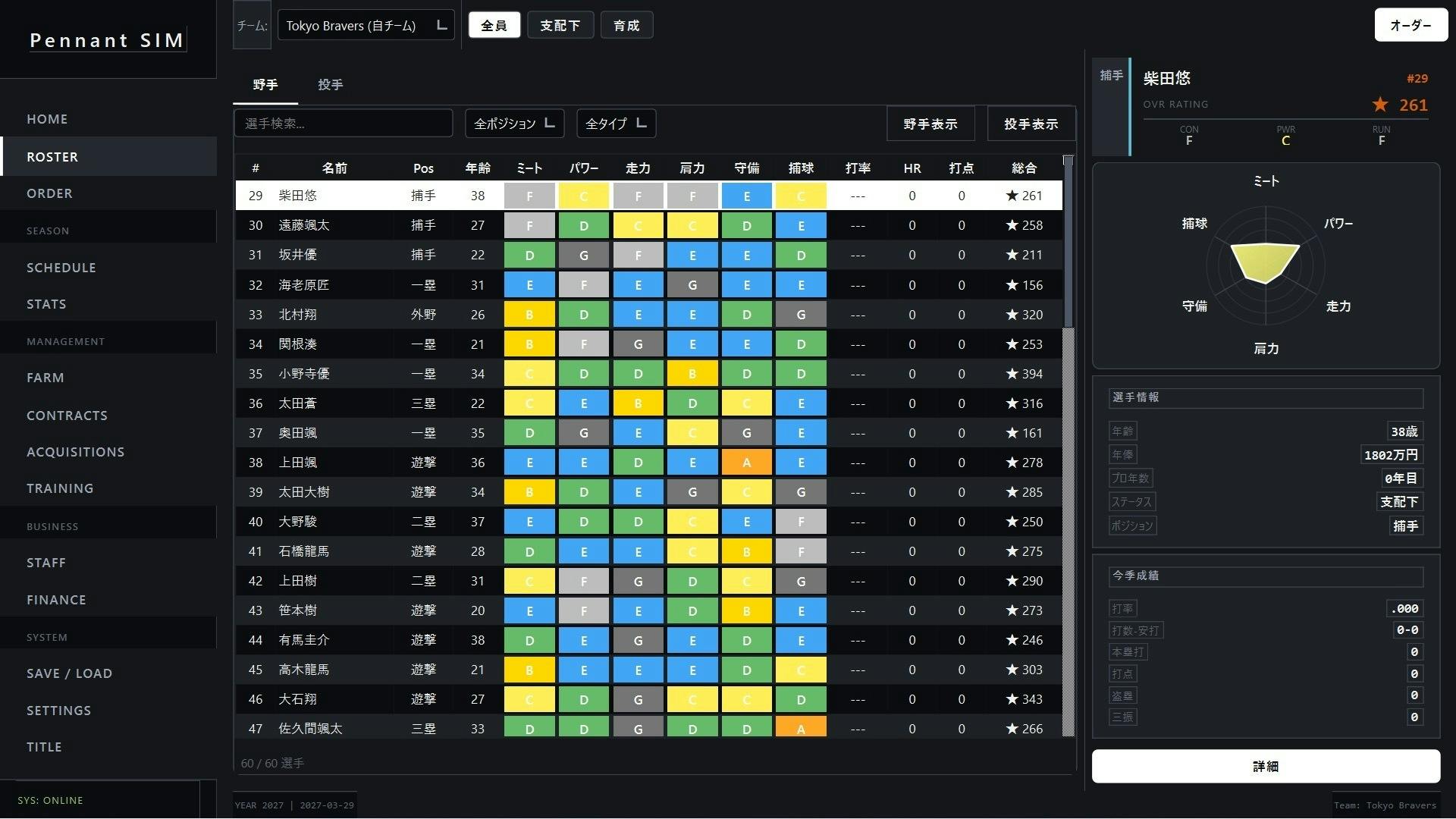Toggle 支配下 roster filter
The height and width of the screenshot is (819, 1456).
[560, 25]
